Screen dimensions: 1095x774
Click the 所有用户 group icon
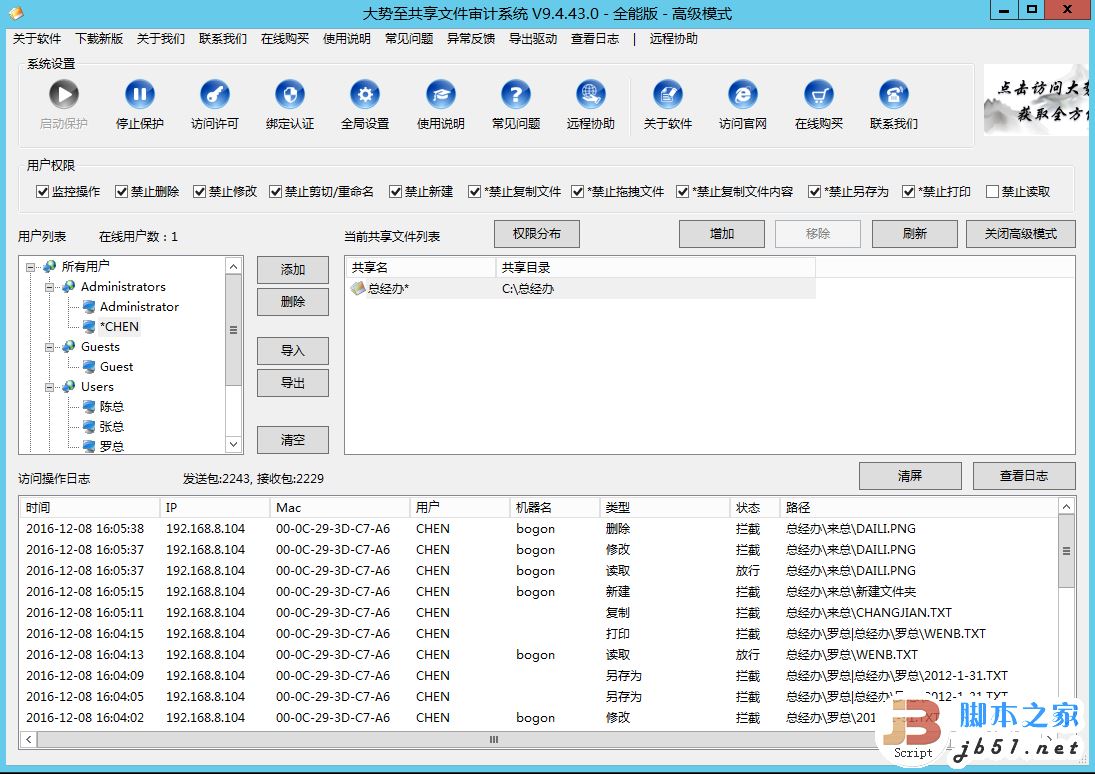tap(50, 266)
